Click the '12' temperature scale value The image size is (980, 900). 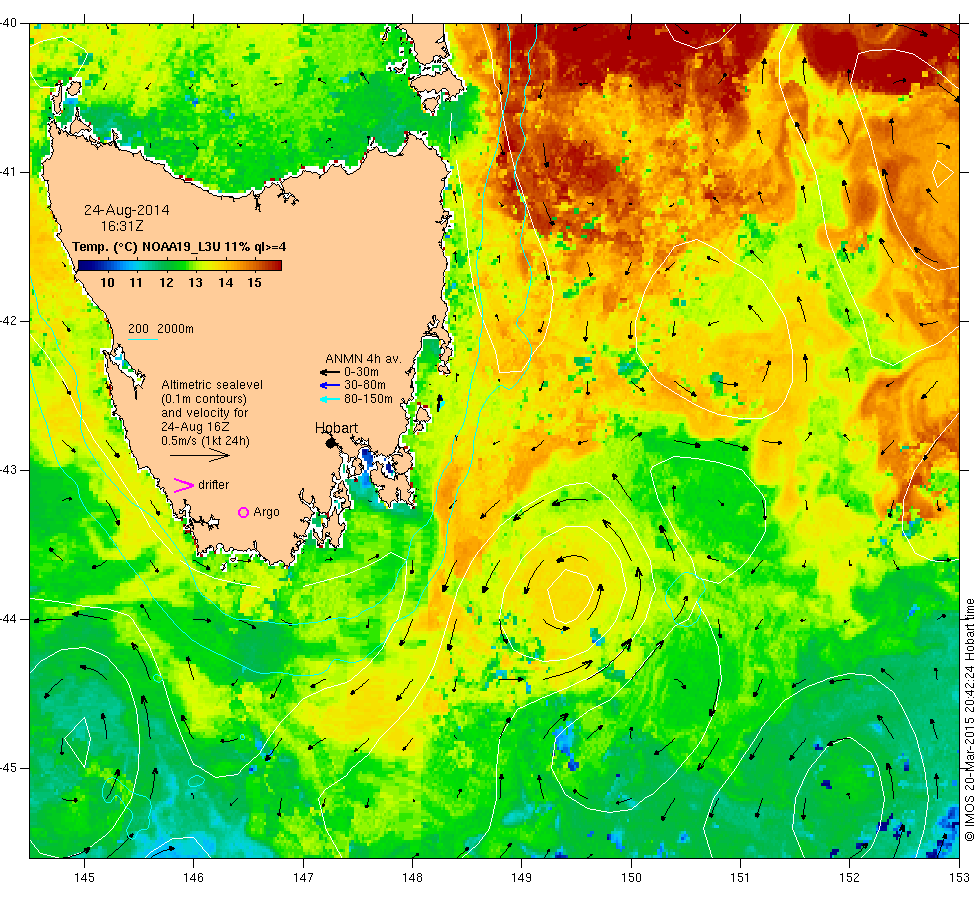tap(166, 282)
